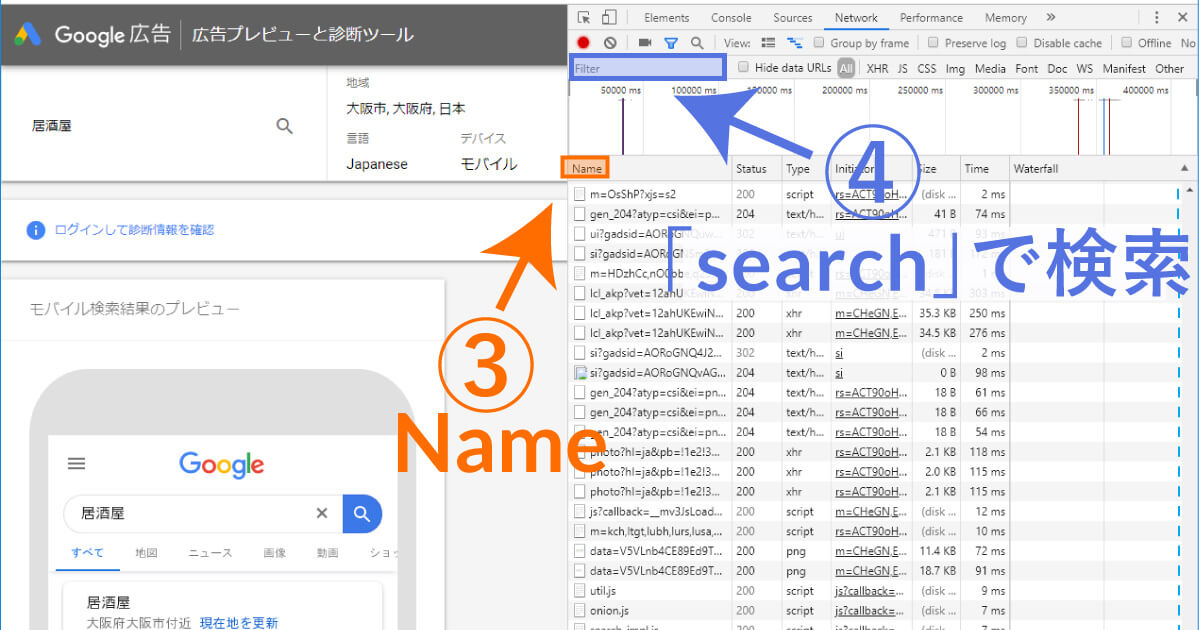
Task: Toggle the Waterfall sort arrow
Action: click(1185, 169)
